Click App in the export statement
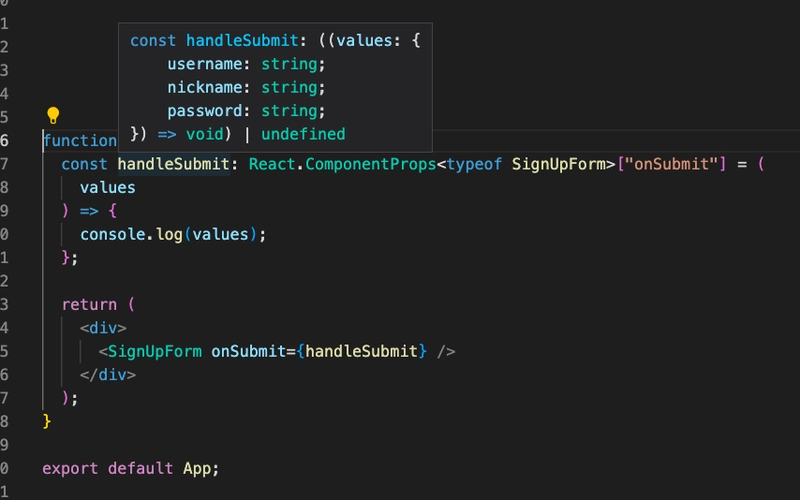The image size is (800, 500). [x=197, y=468]
